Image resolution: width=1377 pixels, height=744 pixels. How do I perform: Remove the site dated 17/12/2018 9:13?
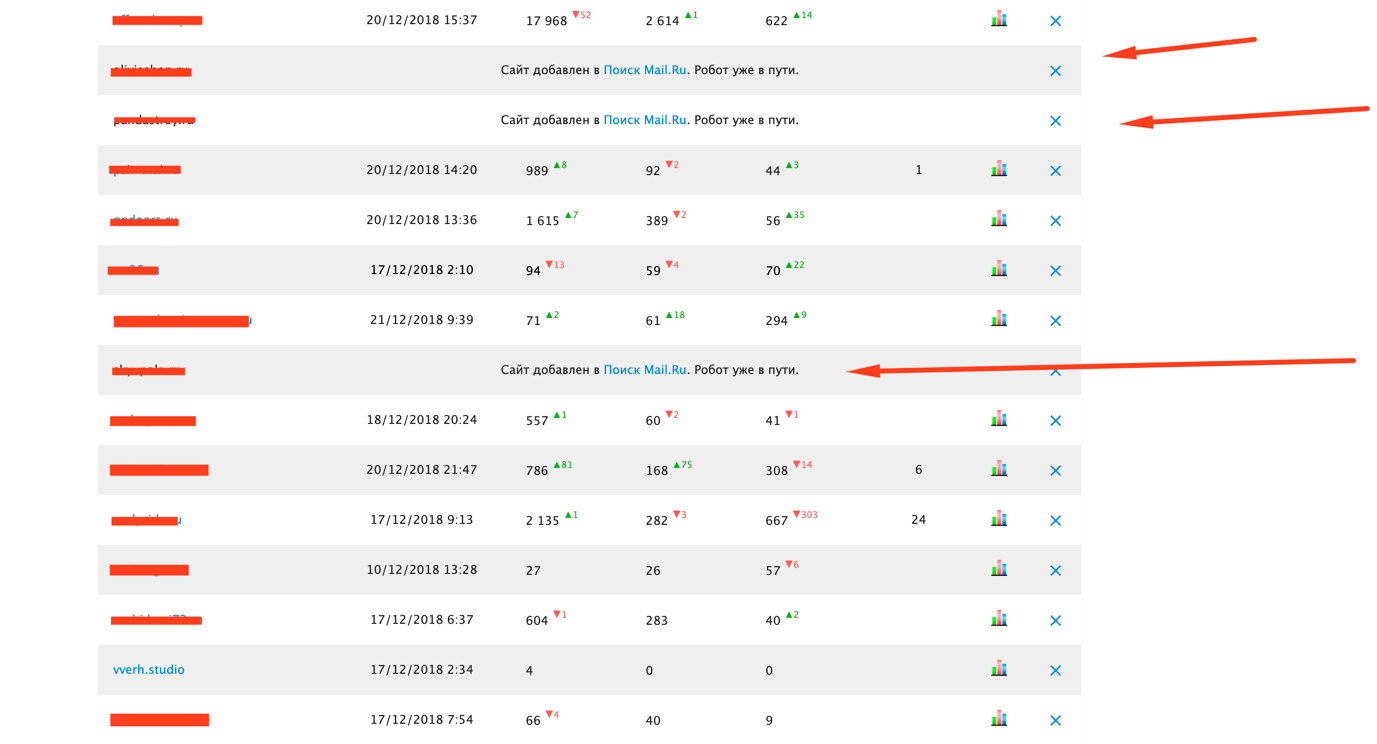tap(1055, 521)
